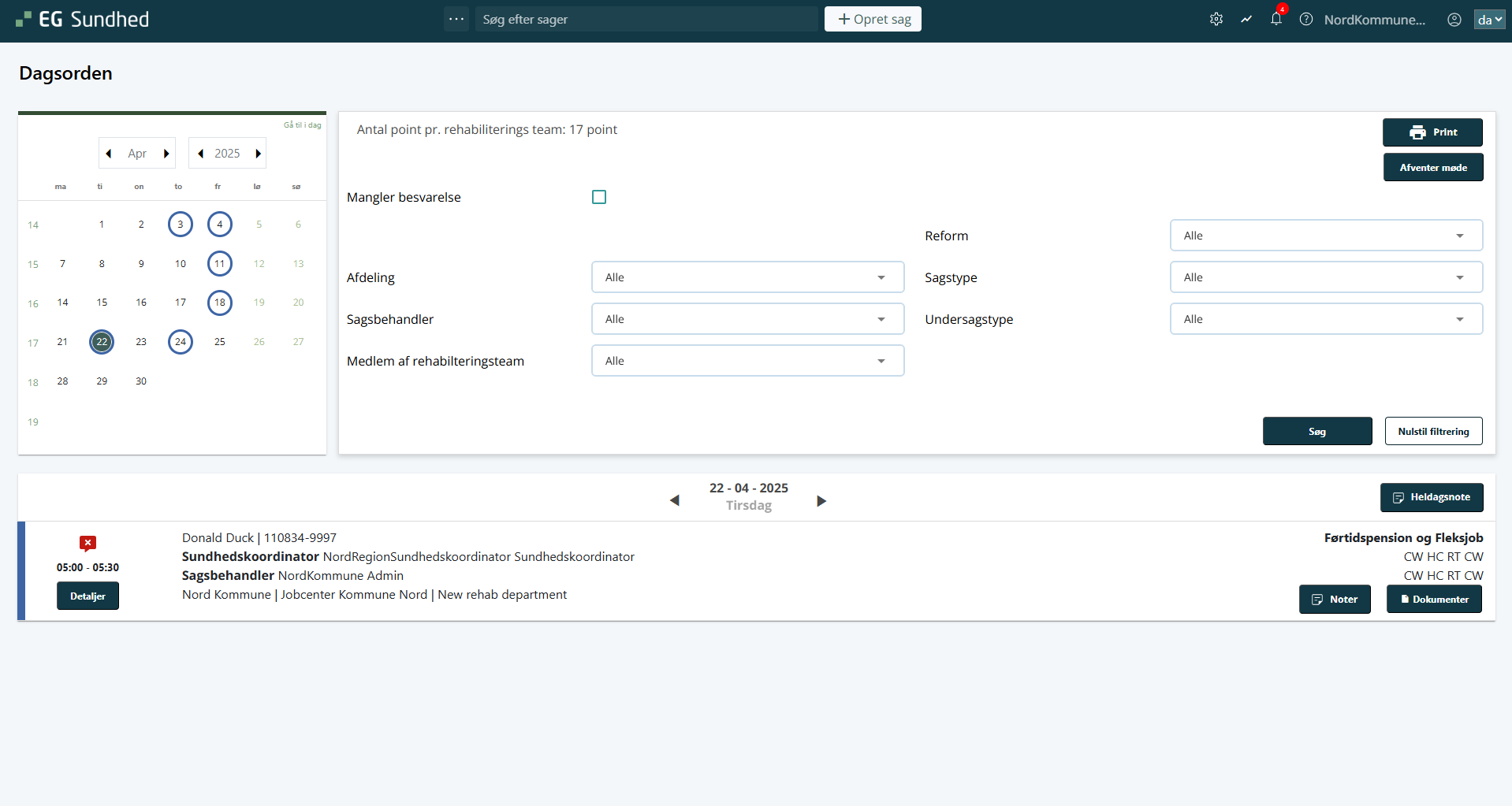The width and height of the screenshot is (1512, 806).
Task: Select April 24 in the calendar
Action: coord(181,342)
